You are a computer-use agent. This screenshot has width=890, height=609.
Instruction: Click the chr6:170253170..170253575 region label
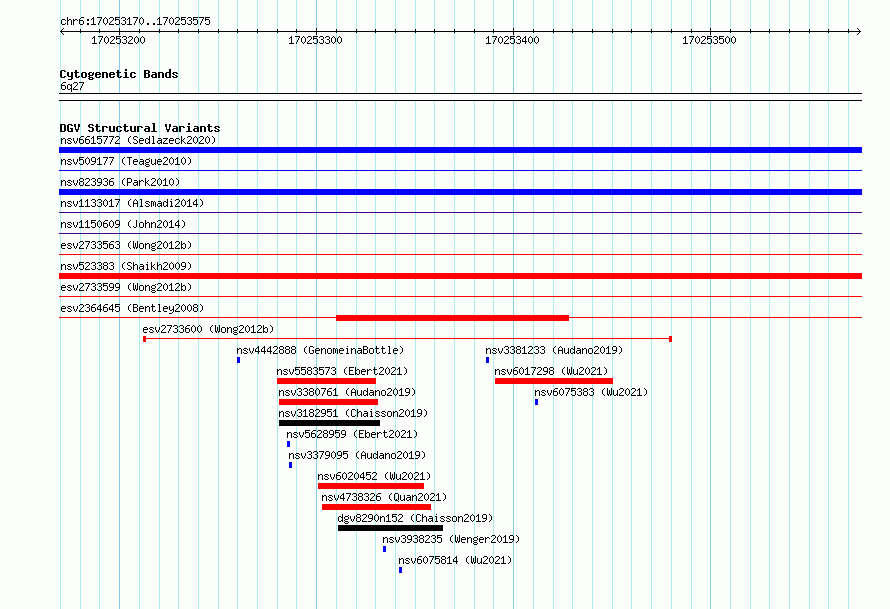click(135, 21)
